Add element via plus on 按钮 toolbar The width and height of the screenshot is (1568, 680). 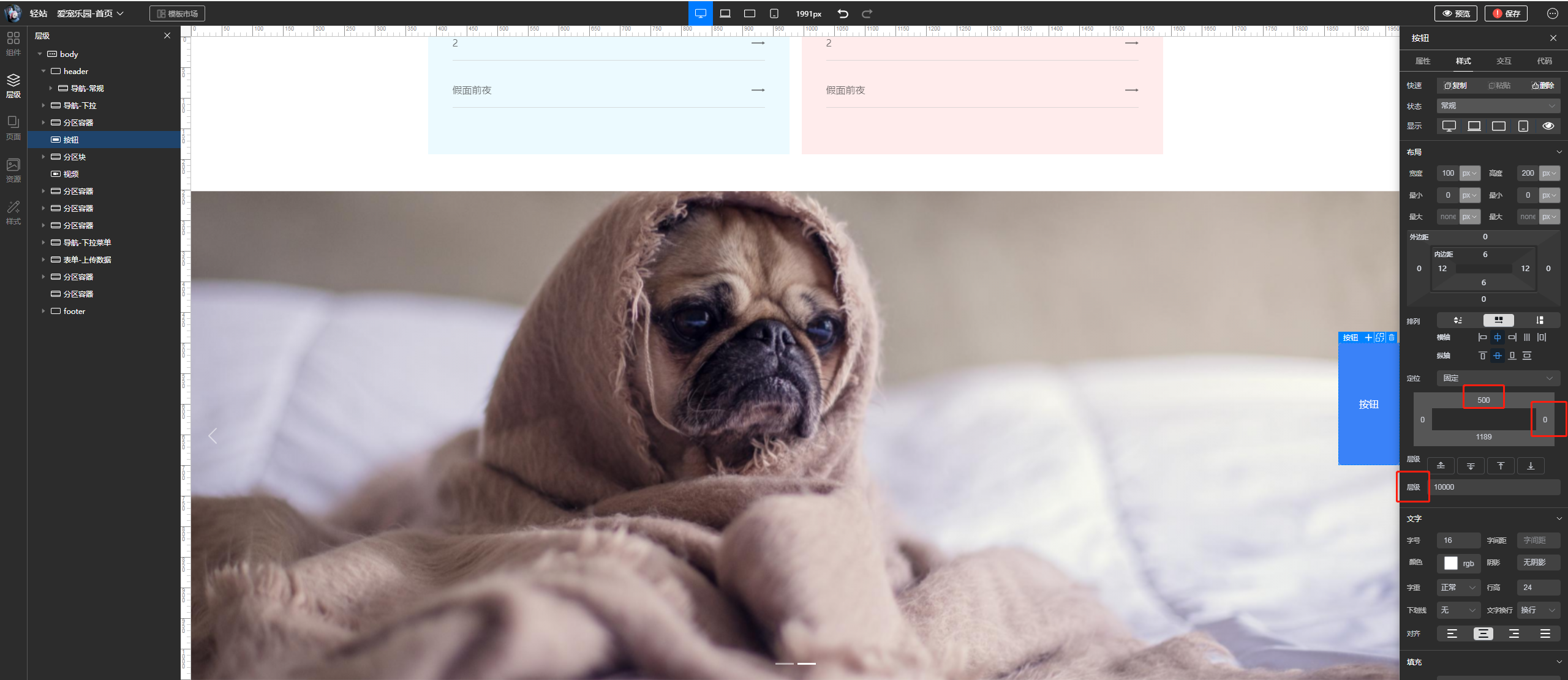1368,337
